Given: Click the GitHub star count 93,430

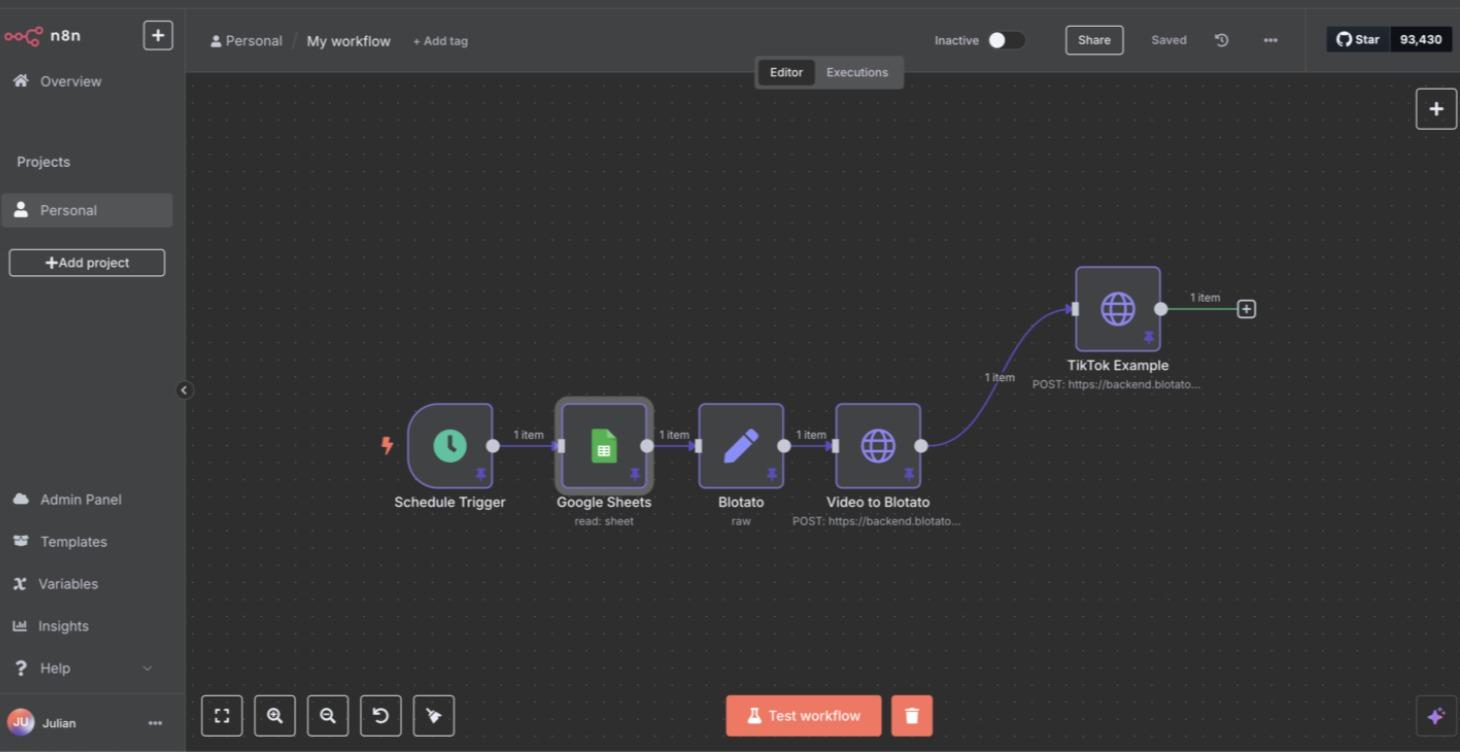Looking at the screenshot, I should (x=1421, y=40).
